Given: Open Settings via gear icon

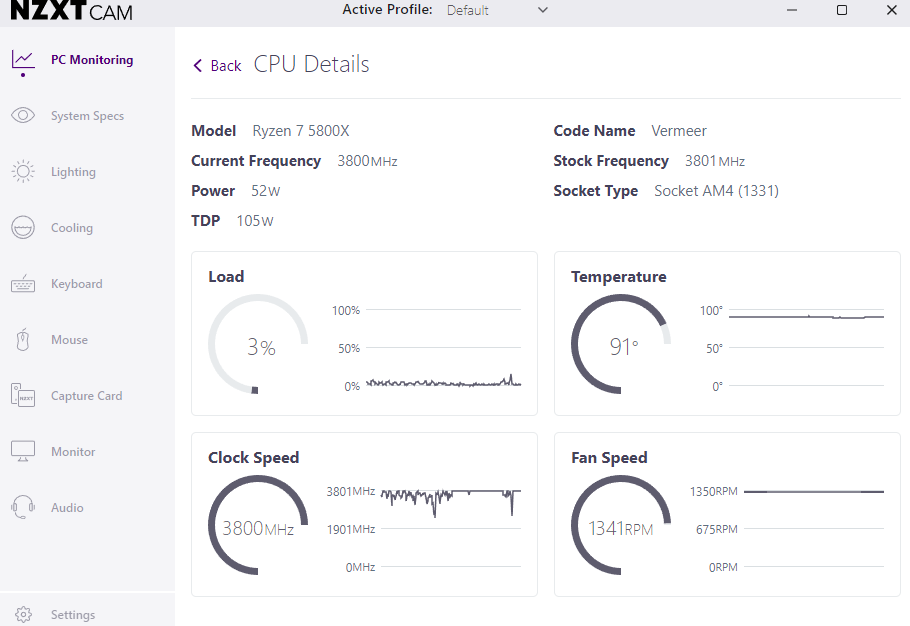Looking at the screenshot, I should (24, 615).
